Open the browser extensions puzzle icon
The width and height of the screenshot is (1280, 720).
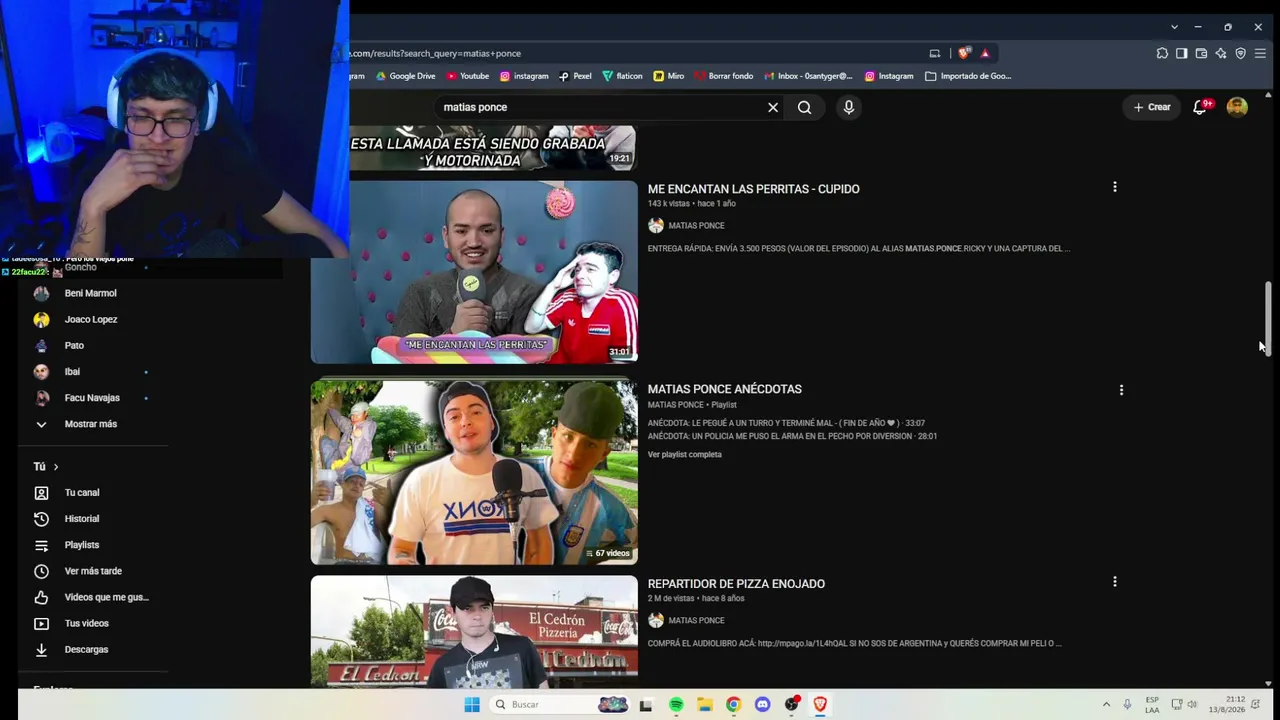(x=1162, y=53)
